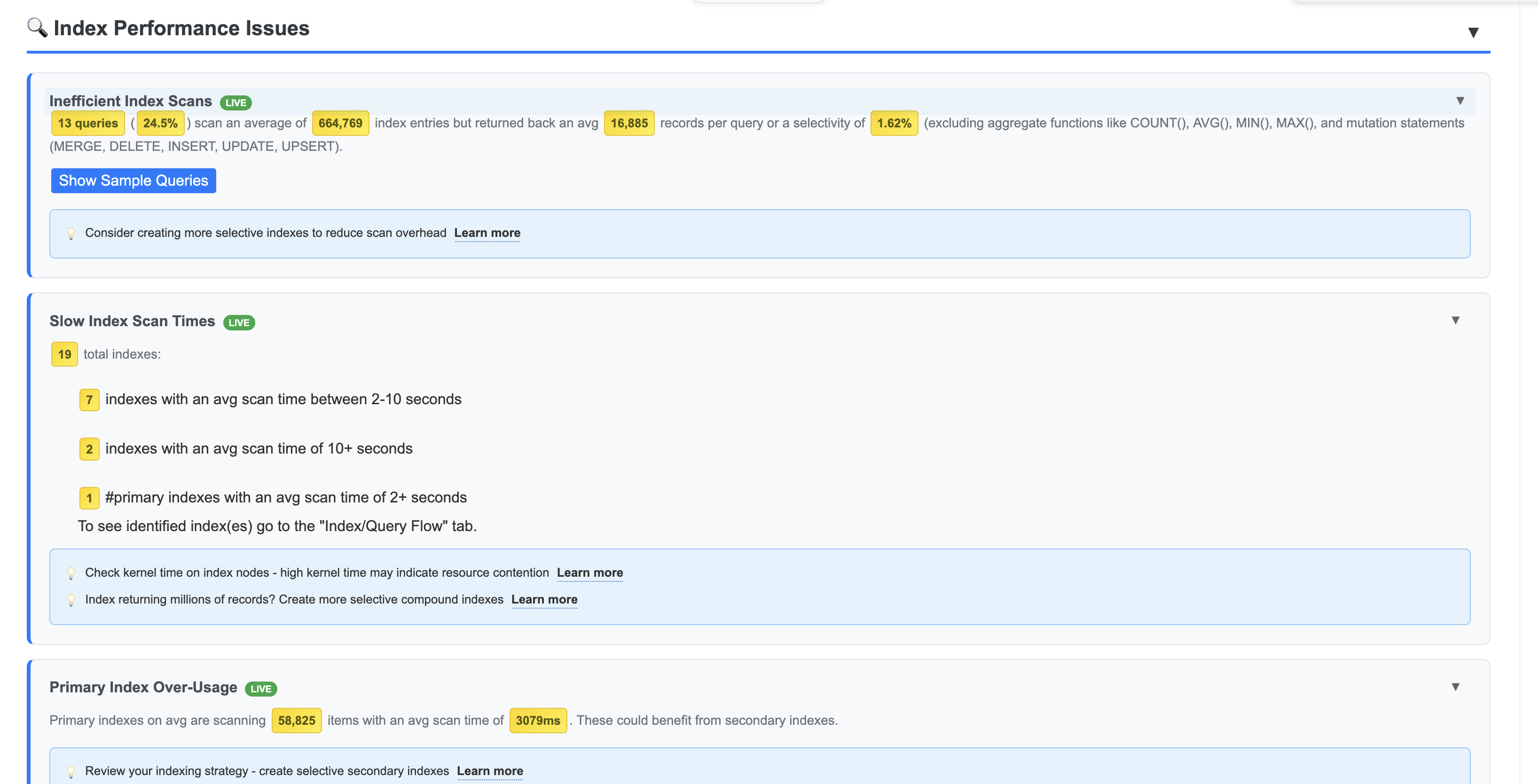
Task: Click the Show Sample Queries button
Action: pyautogui.click(x=133, y=180)
